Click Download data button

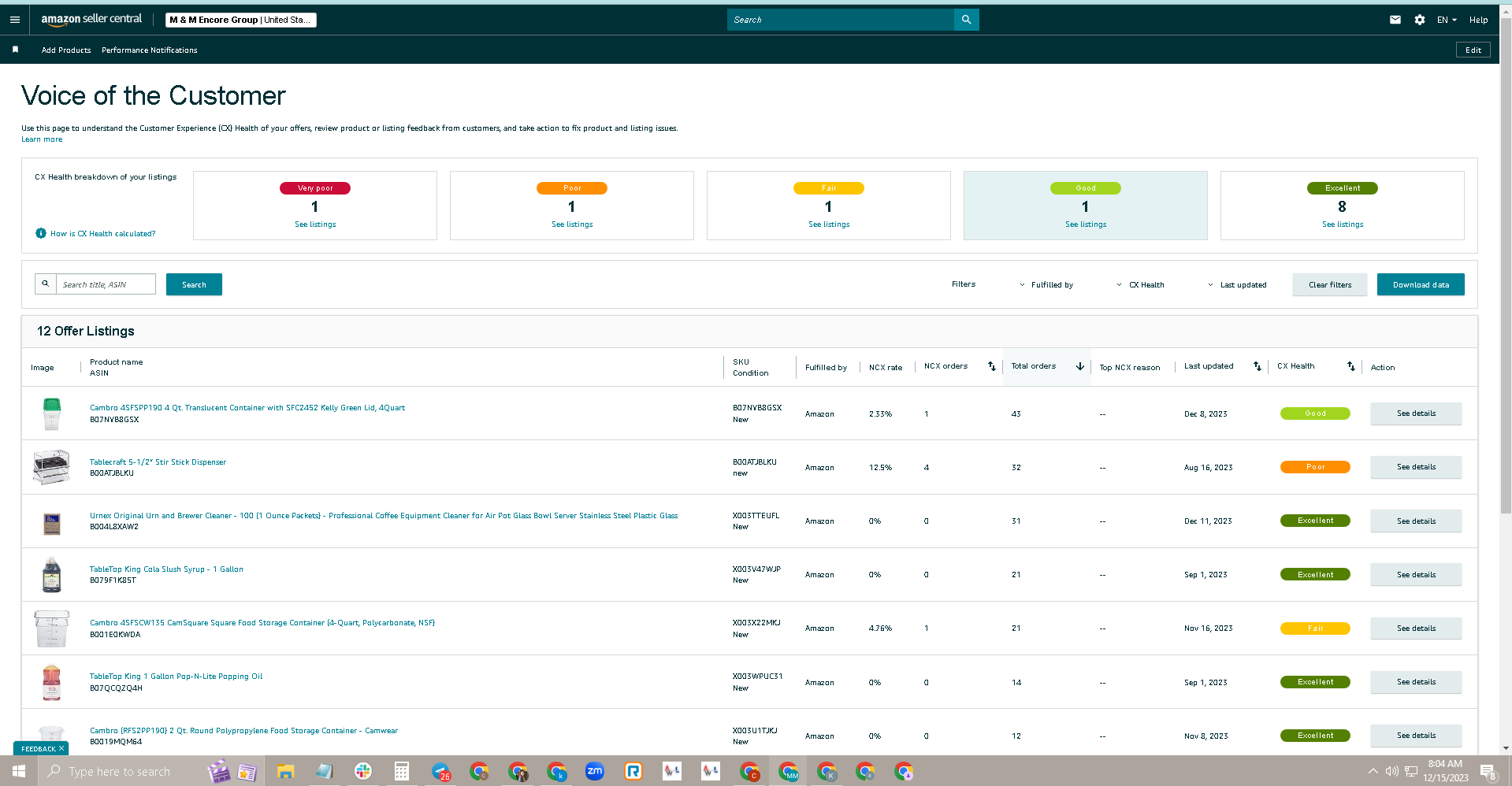[x=1421, y=284]
